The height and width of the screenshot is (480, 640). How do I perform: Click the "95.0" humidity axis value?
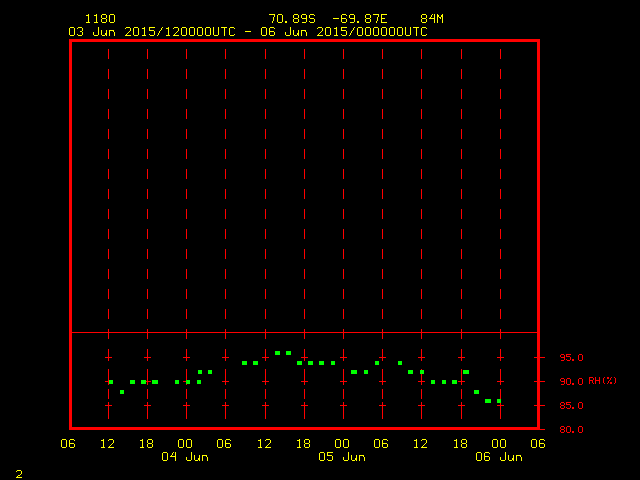pyautogui.click(x=571, y=358)
